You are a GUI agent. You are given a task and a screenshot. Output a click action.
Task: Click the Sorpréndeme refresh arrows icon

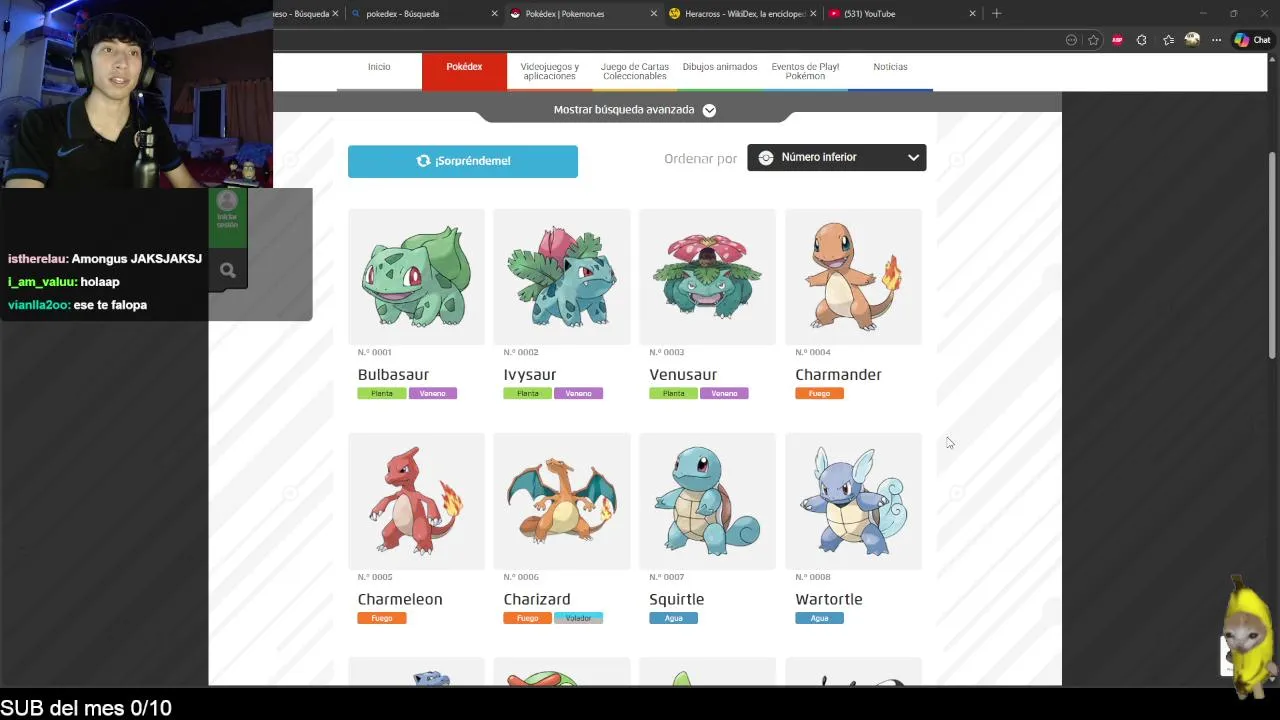click(x=424, y=161)
